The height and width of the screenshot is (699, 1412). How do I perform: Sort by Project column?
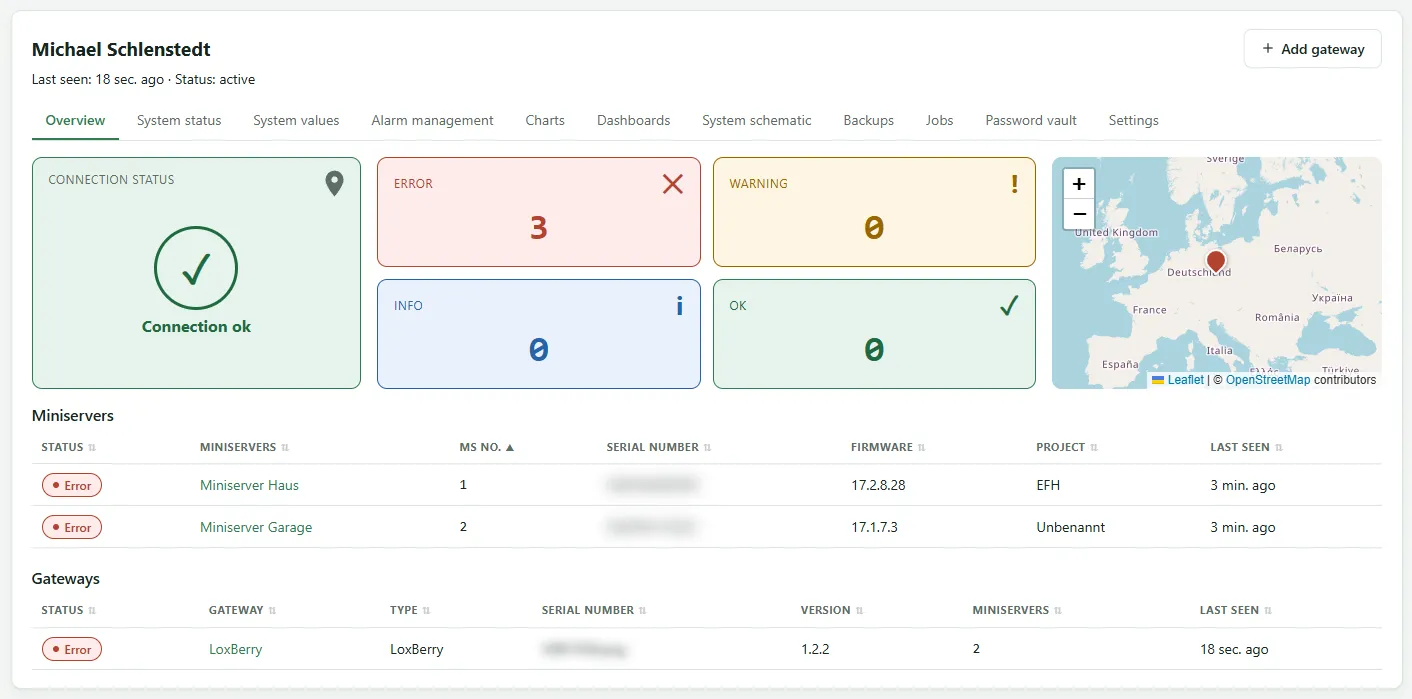click(x=1067, y=447)
